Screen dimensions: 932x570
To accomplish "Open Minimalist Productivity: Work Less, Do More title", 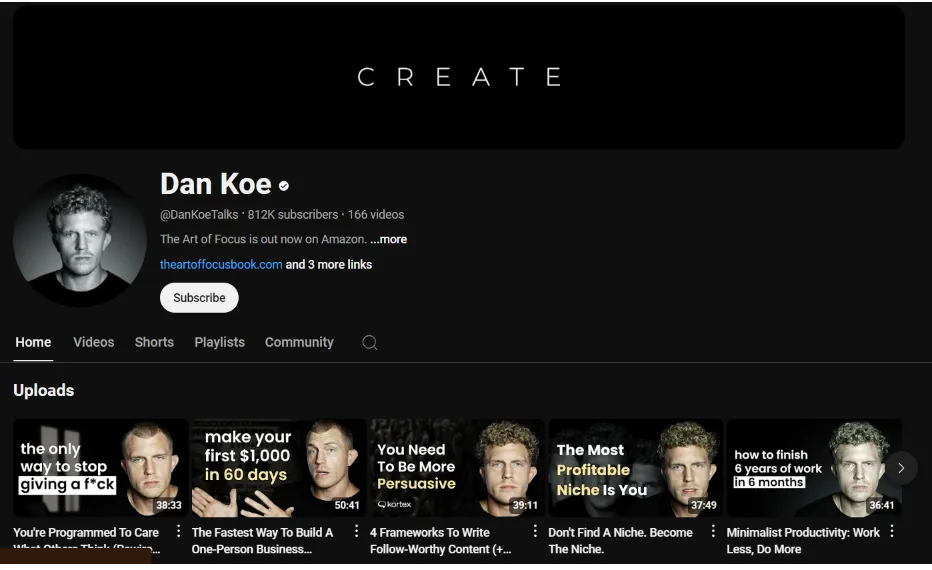I will [x=803, y=541].
